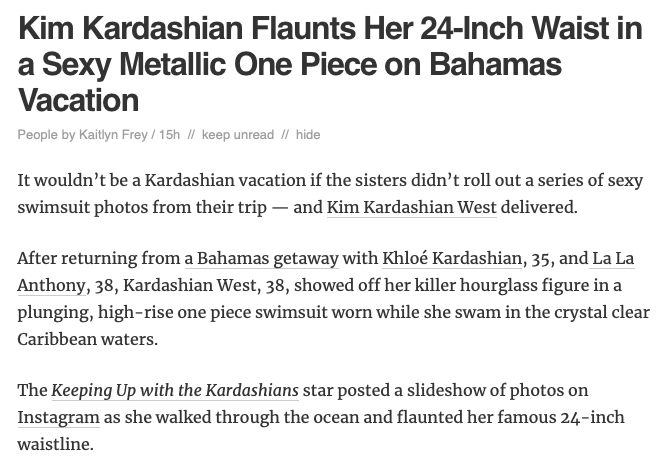Hide this article using hide link
The width and height of the screenshot is (666, 468).
(x=308, y=135)
